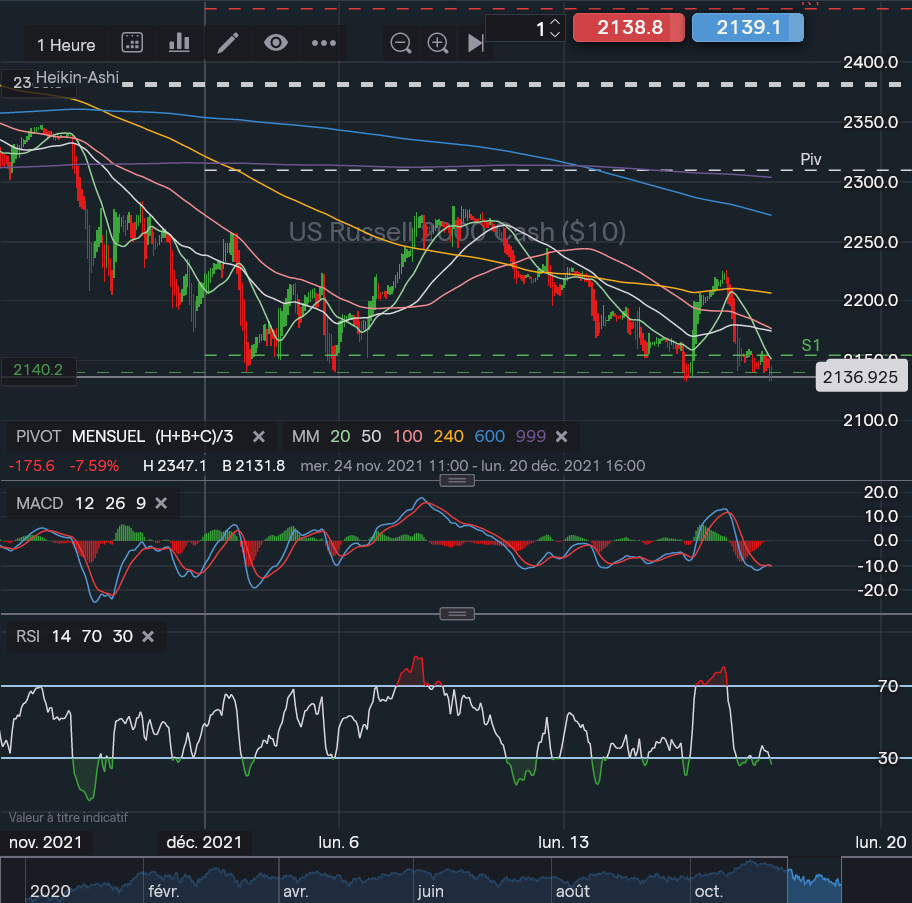The width and height of the screenshot is (912, 903).
Task: Open MACD indicator settings label
Action: (x=40, y=503)
